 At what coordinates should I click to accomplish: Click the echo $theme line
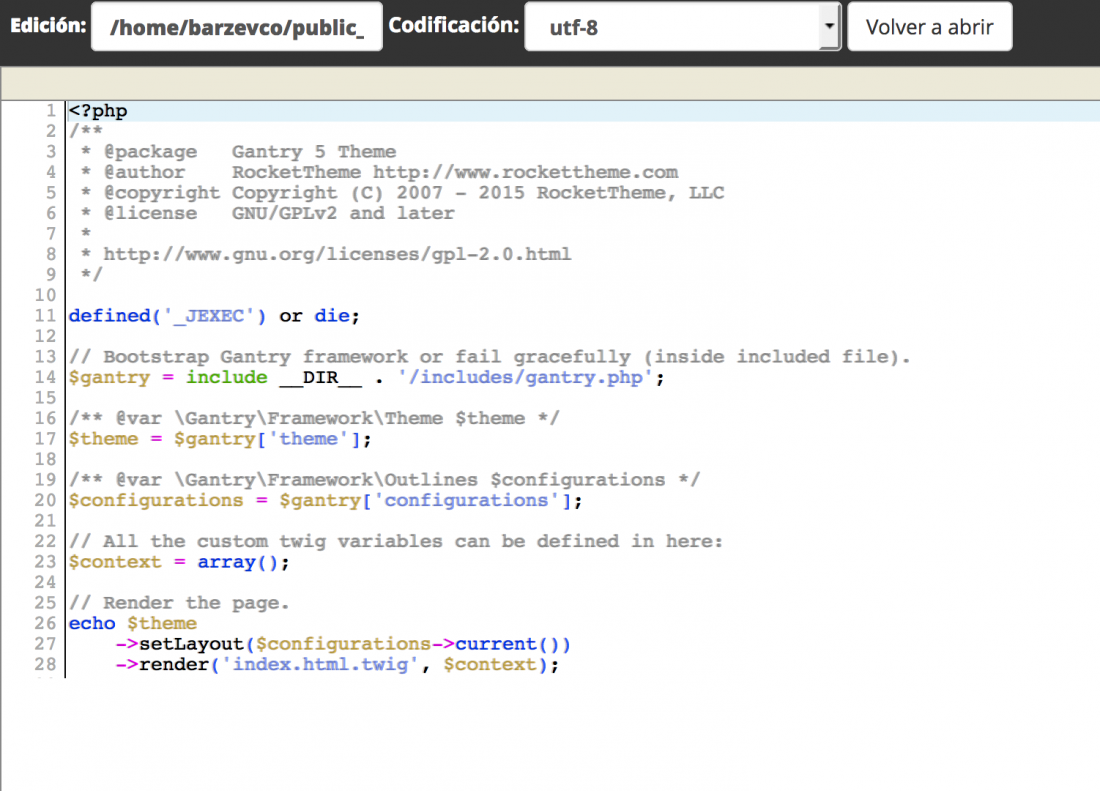tap(133, 623)
